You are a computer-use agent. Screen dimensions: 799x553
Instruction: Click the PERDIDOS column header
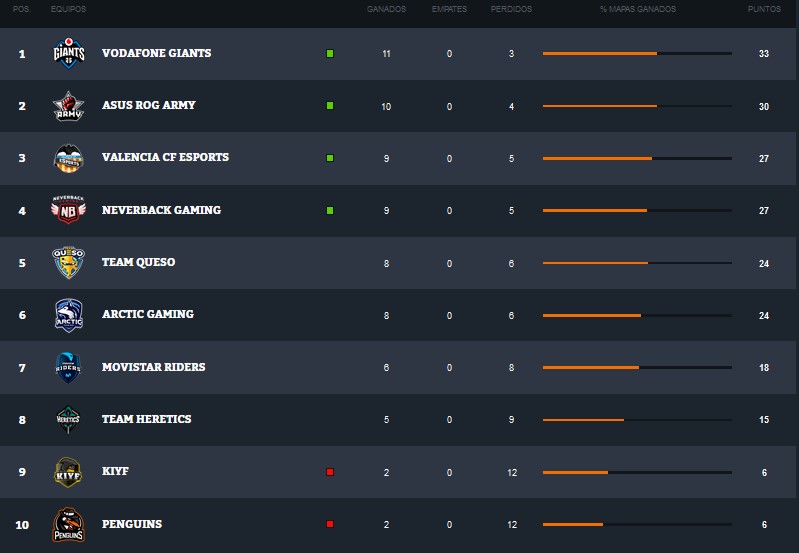click(x=511, y=9)
